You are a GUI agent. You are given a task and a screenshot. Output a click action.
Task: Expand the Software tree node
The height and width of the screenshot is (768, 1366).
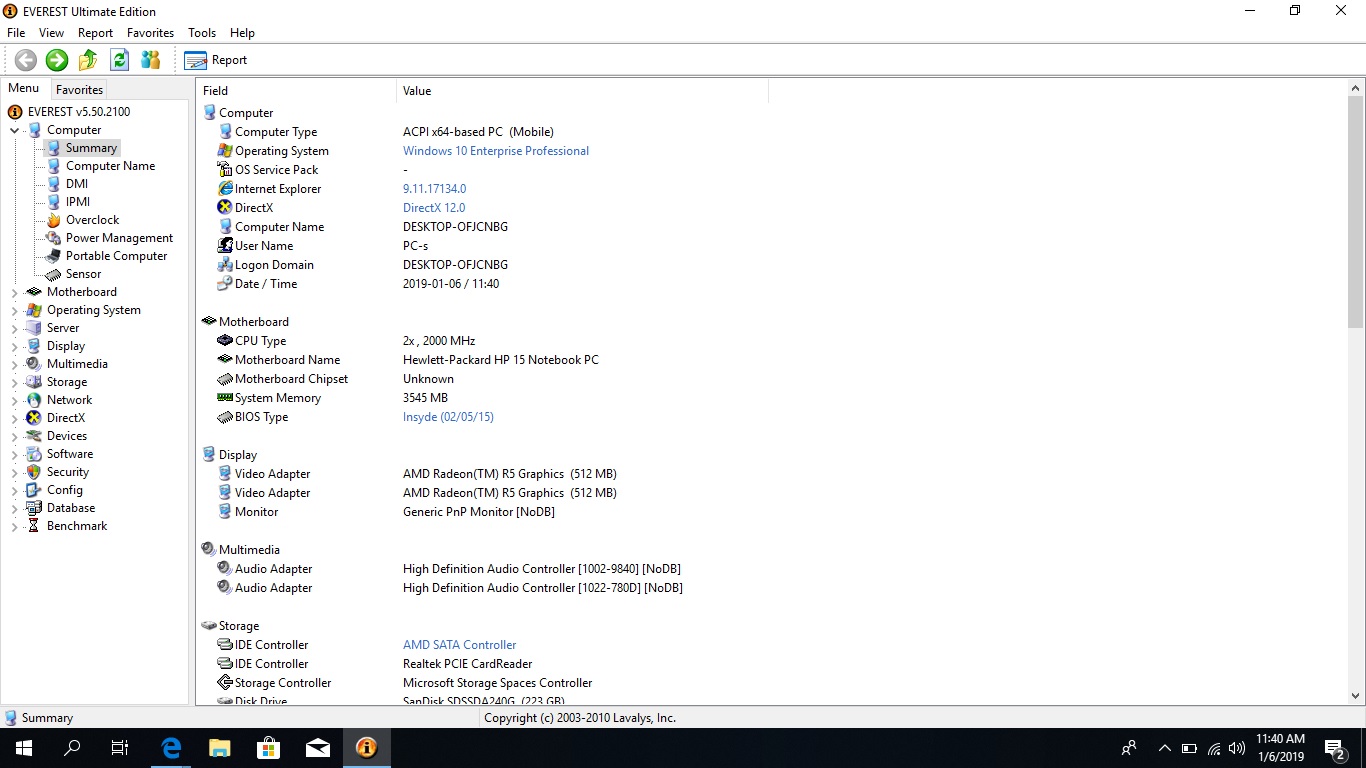pyautogui.click(x=14, y=454)
